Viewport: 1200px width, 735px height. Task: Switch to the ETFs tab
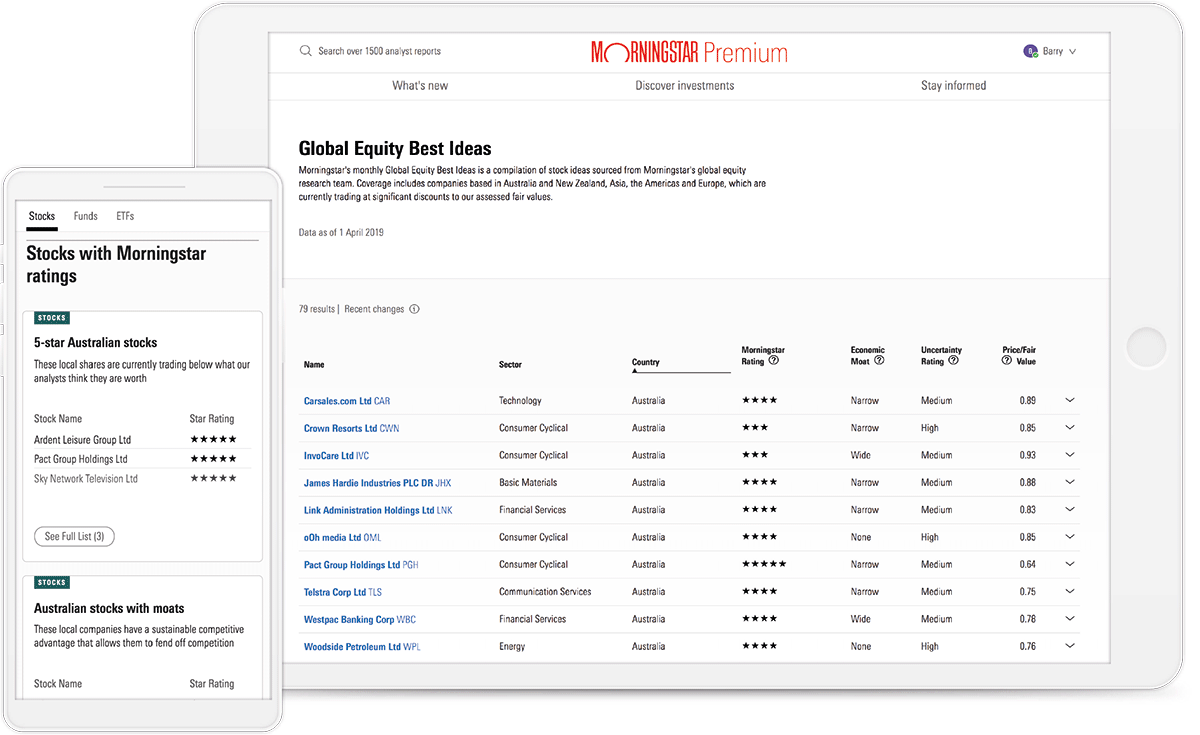click(x=125, y=216)
